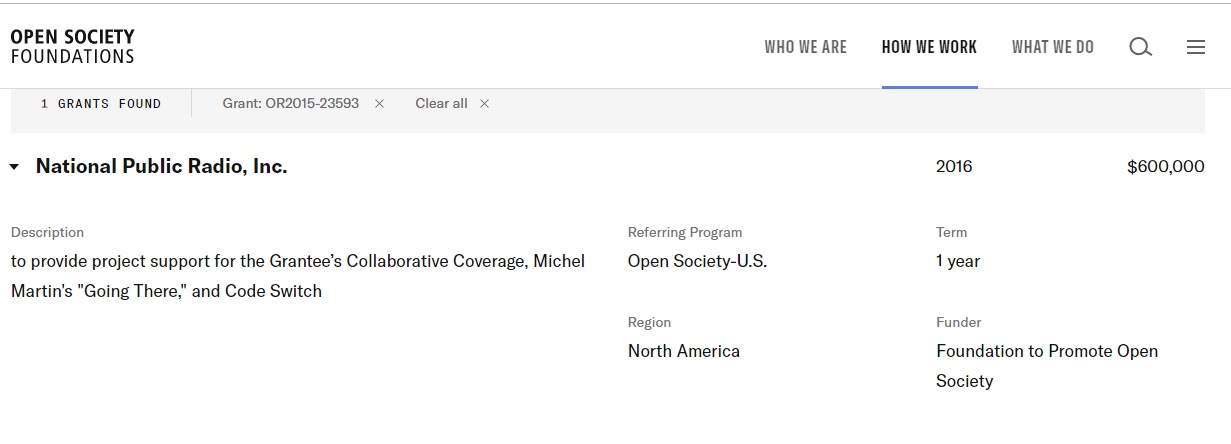Screen dimensions: 1231x444
Task: Click the Referring Program field label
Action: click(685, 232)
